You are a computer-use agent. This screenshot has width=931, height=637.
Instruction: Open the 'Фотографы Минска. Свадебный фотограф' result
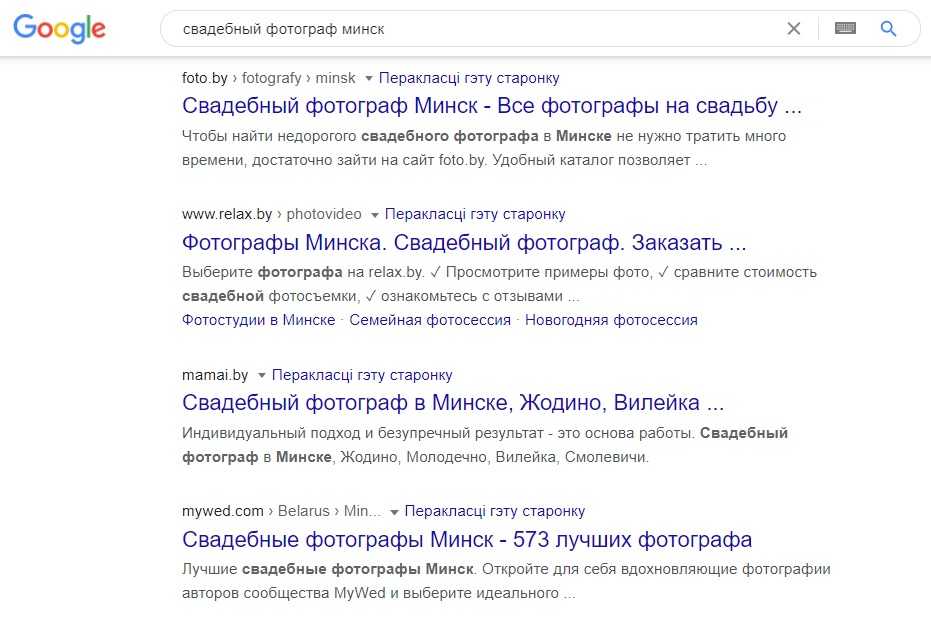[464, 242]
